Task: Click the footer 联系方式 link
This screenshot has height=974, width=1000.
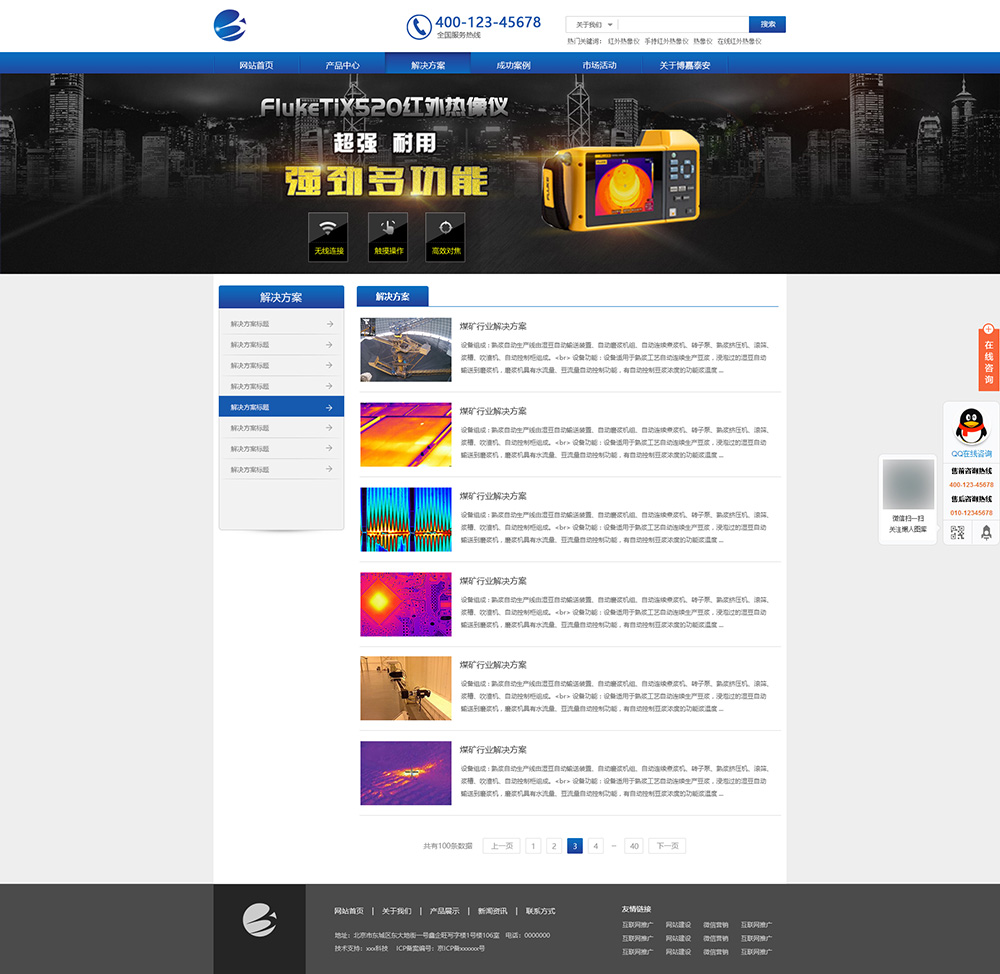Action: pyautogui.click(x=540, y=911)
